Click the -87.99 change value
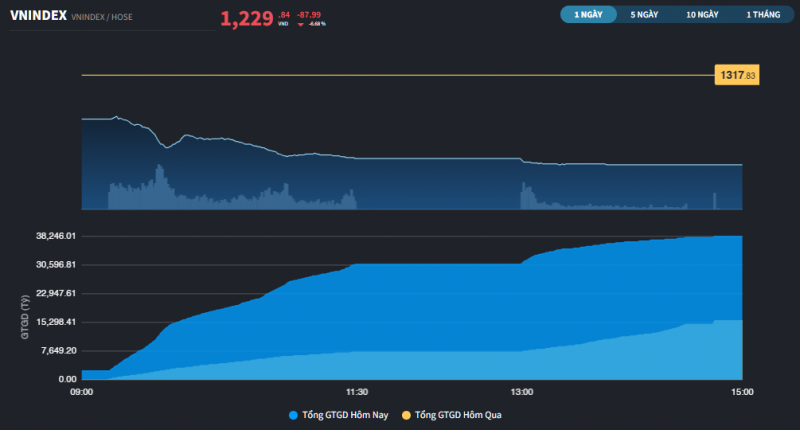This screenshot has height=430, width=800. tap(309, 14)
